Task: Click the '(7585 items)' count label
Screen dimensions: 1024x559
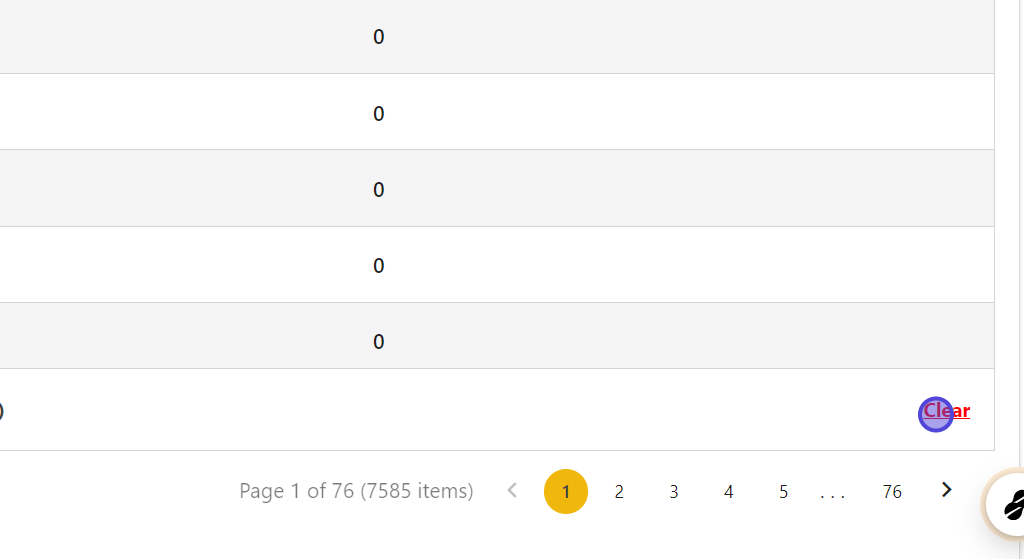Action: 417,491
